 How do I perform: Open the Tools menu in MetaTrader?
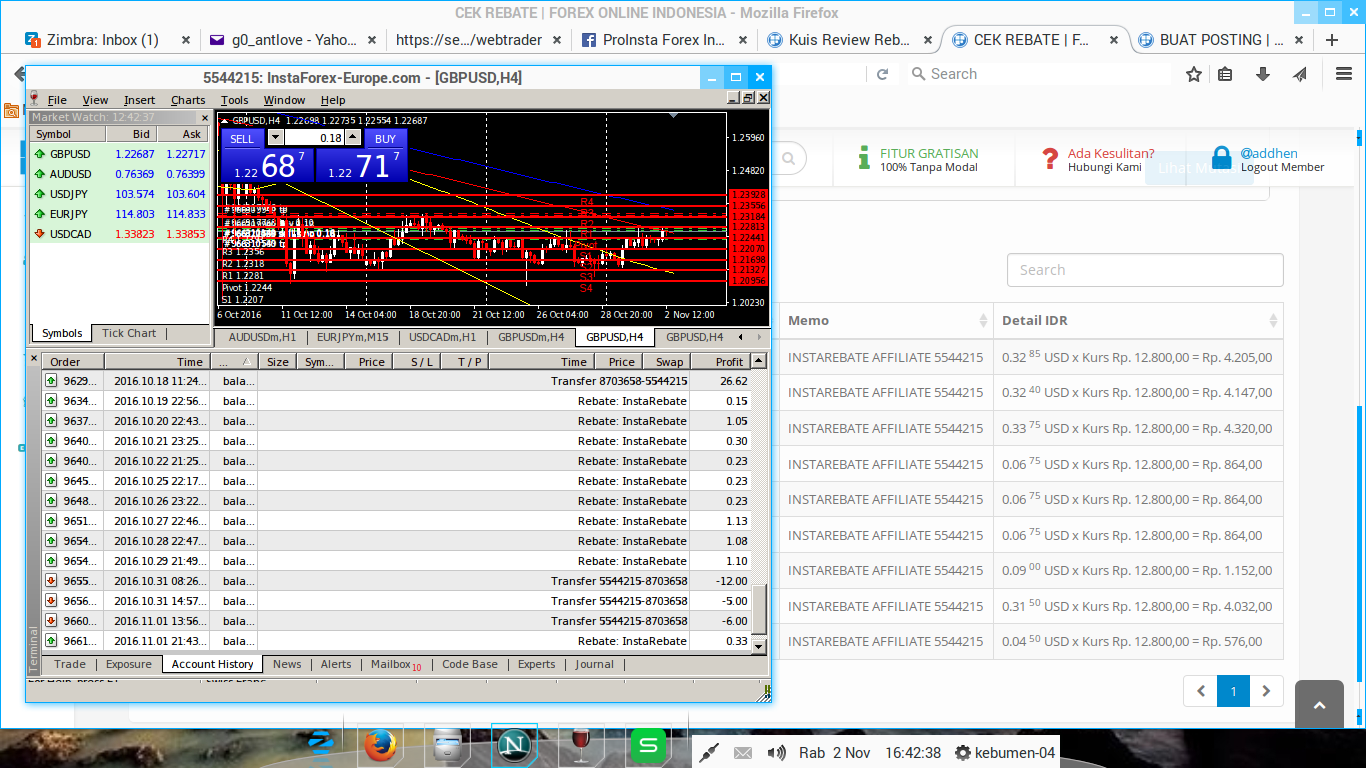(234, 100)
